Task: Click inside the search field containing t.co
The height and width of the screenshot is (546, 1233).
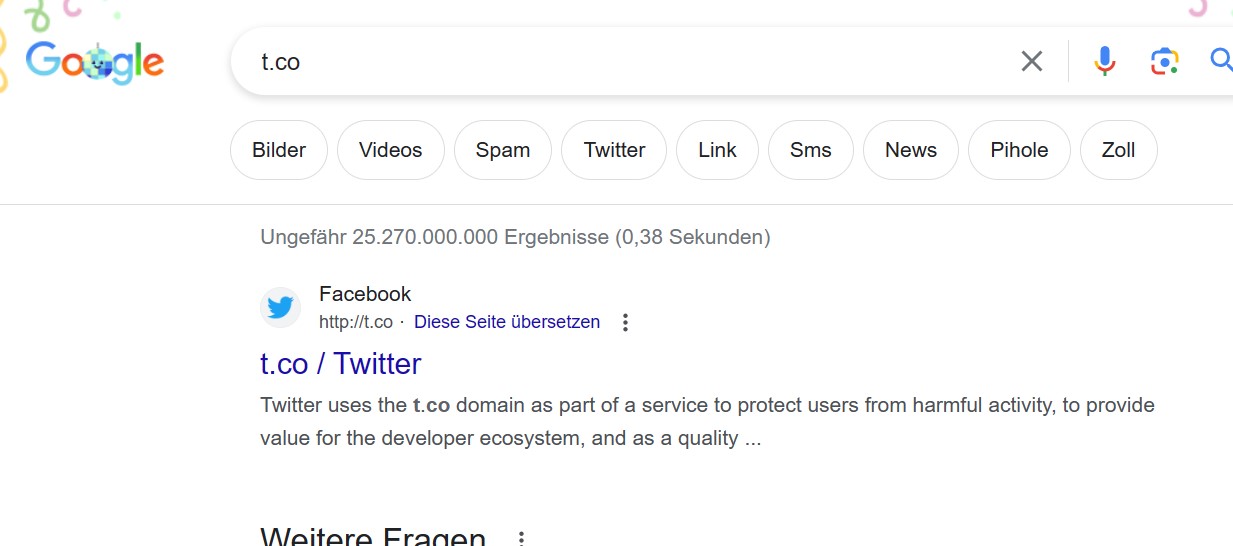Action: point(600,62)
